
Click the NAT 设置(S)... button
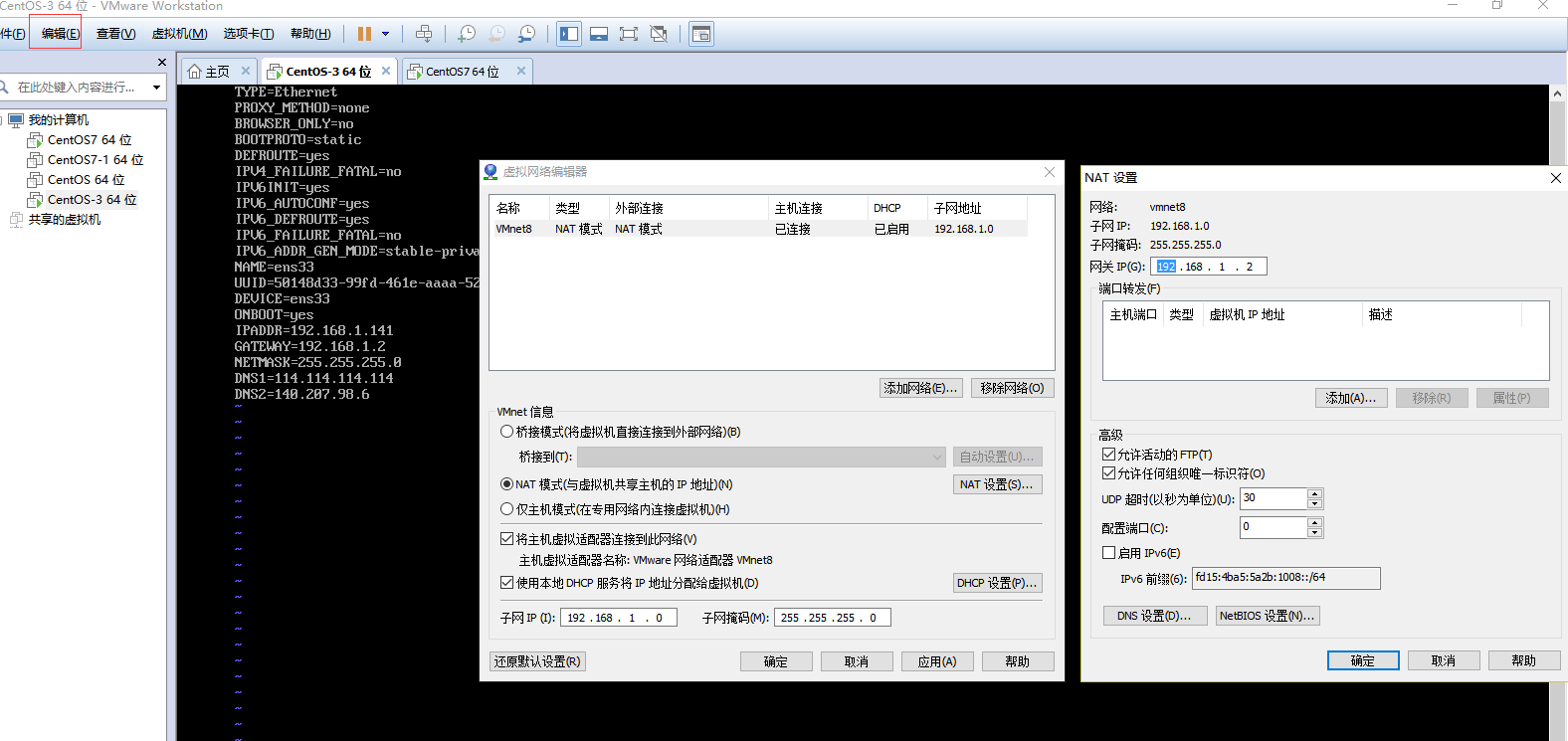coord(997,484)
